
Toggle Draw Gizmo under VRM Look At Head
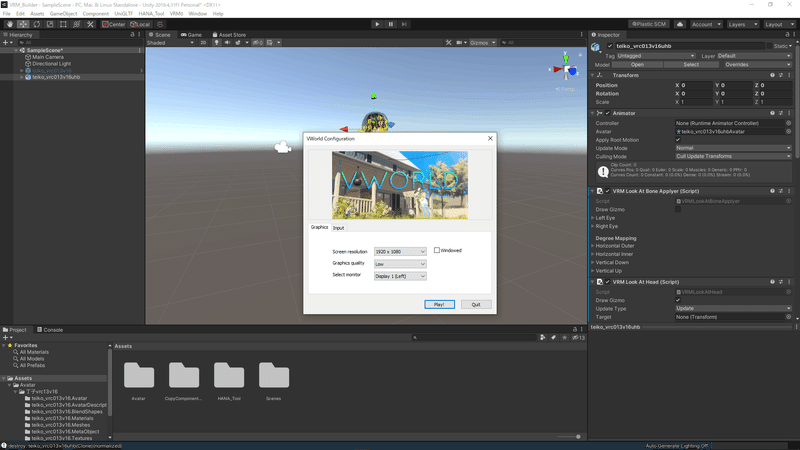coord(678,300)
